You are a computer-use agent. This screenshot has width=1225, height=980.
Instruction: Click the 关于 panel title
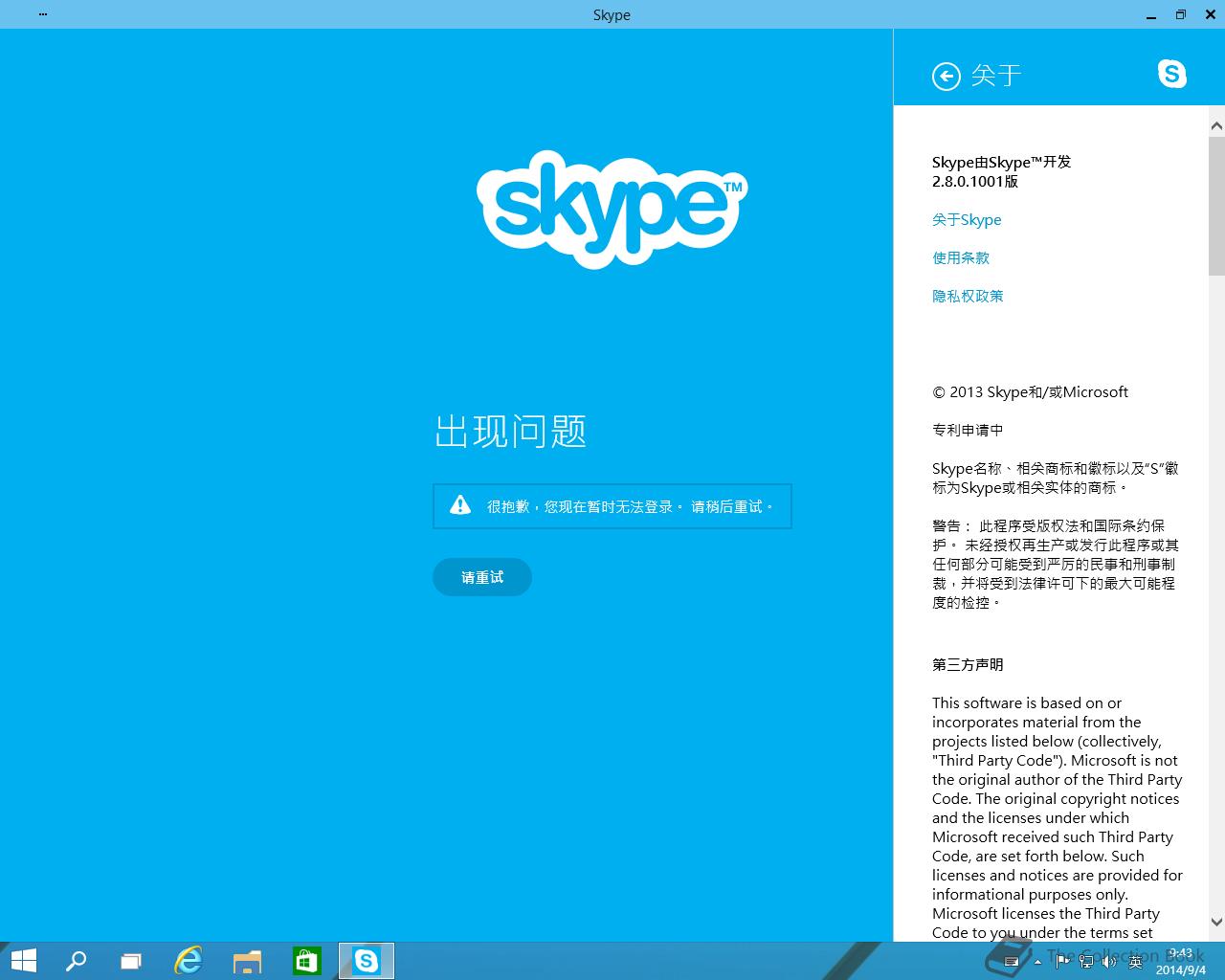996,76
